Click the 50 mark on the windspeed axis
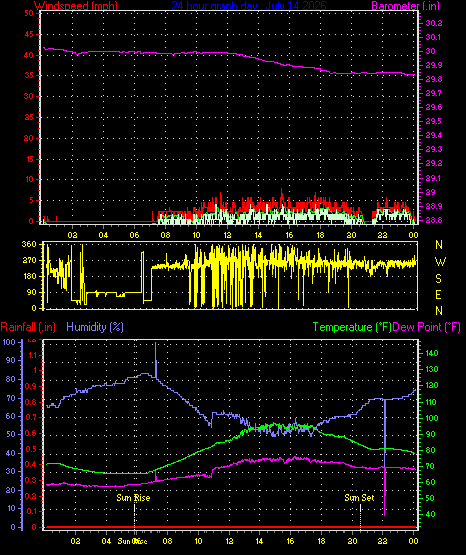This screenshot has width=466, height=555. pyautogui.click(x=29, y=13)
